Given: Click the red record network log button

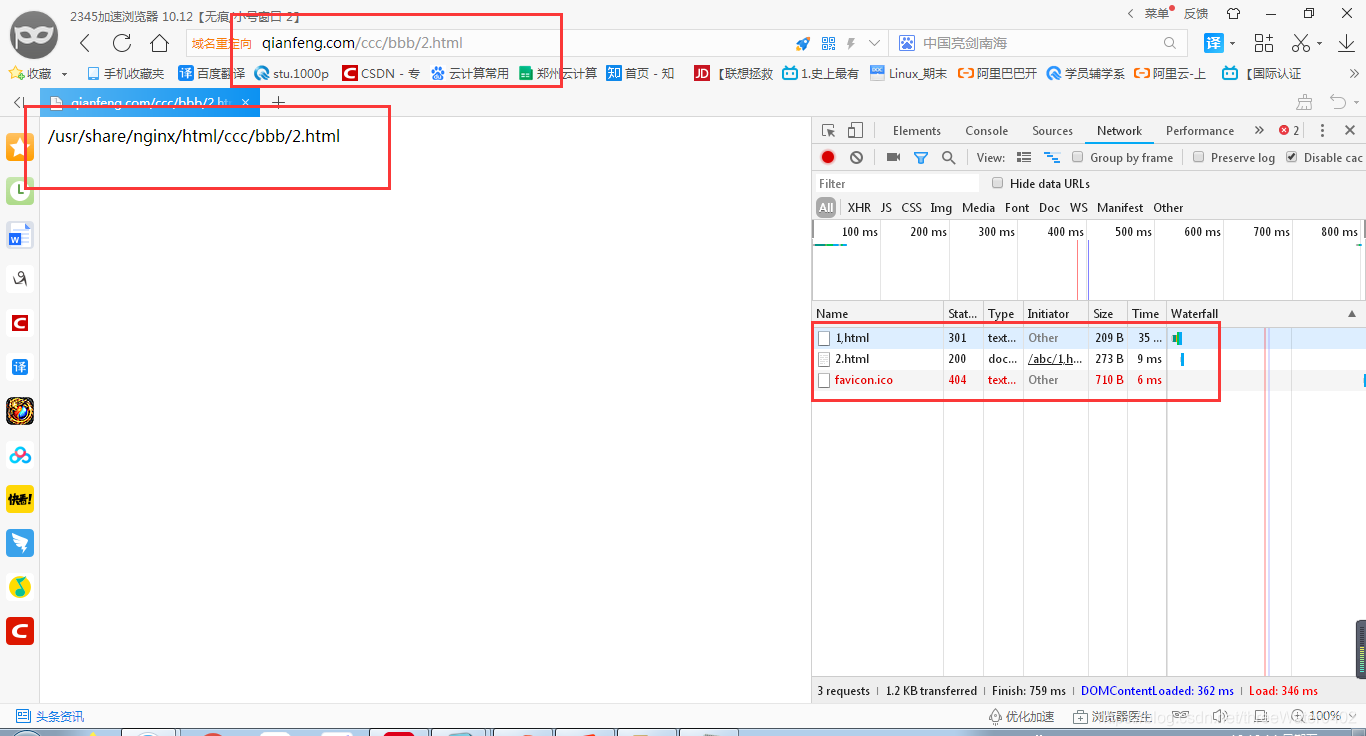Looking at the screenshot, I should pos(828,157).
